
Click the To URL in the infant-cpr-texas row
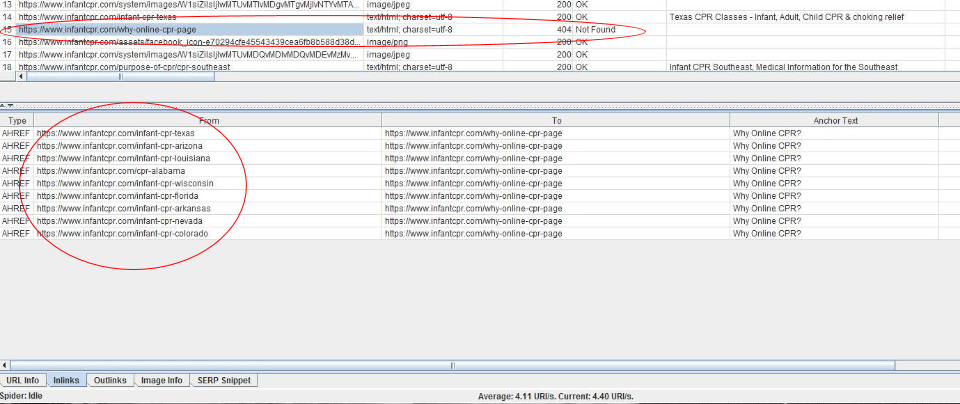pyautogui.click(x=556, y=133)
